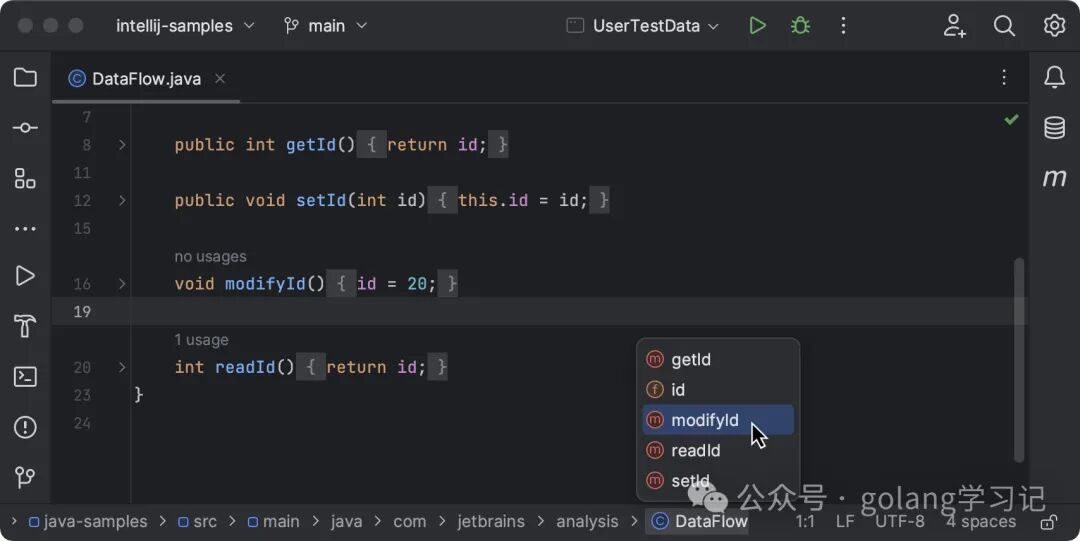Expand folded readId method on line 20
The width and height of the screenshot is (1080, 541).
click(122, 367)
